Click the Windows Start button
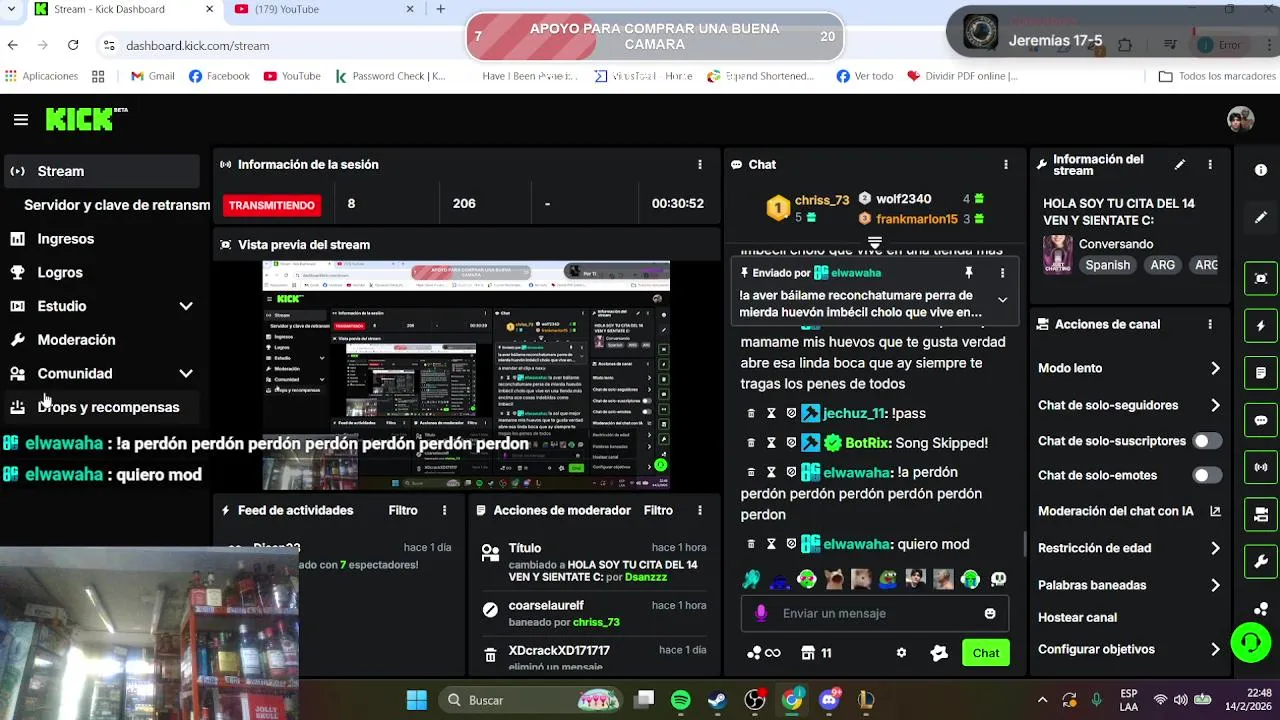 [x=417, y=700]
